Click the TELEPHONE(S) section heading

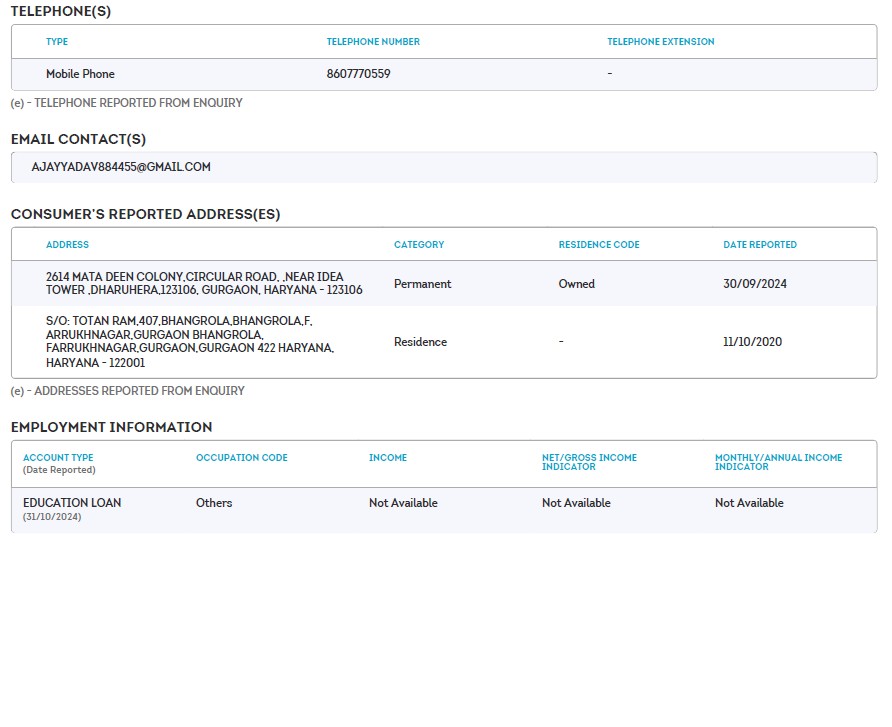(x=61, y=11)
